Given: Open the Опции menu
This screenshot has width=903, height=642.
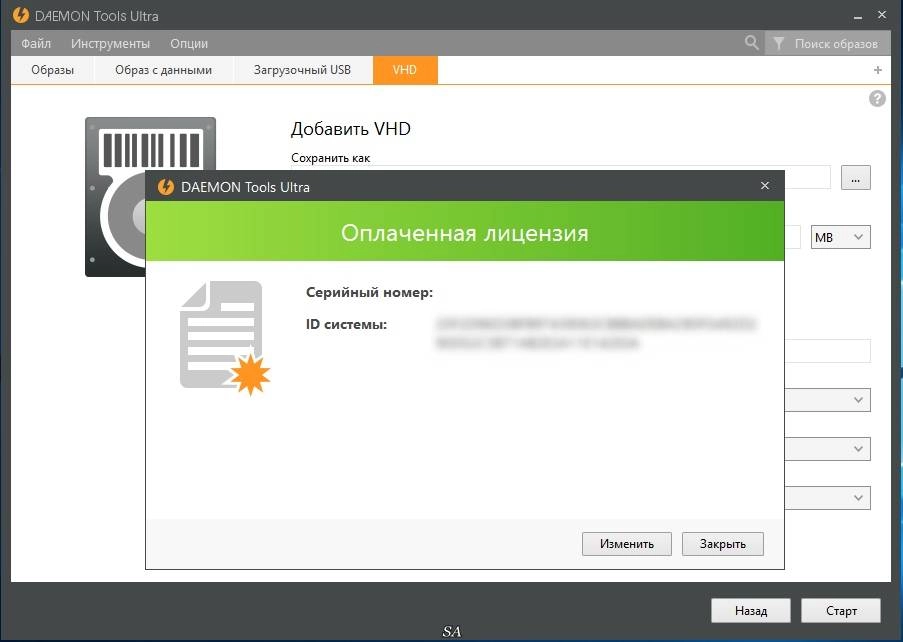Looking at the screenshot, I should (x=189, y=44).
